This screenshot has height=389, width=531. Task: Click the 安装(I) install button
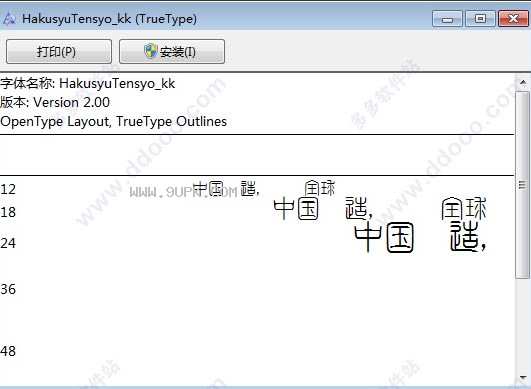point(172,51)
